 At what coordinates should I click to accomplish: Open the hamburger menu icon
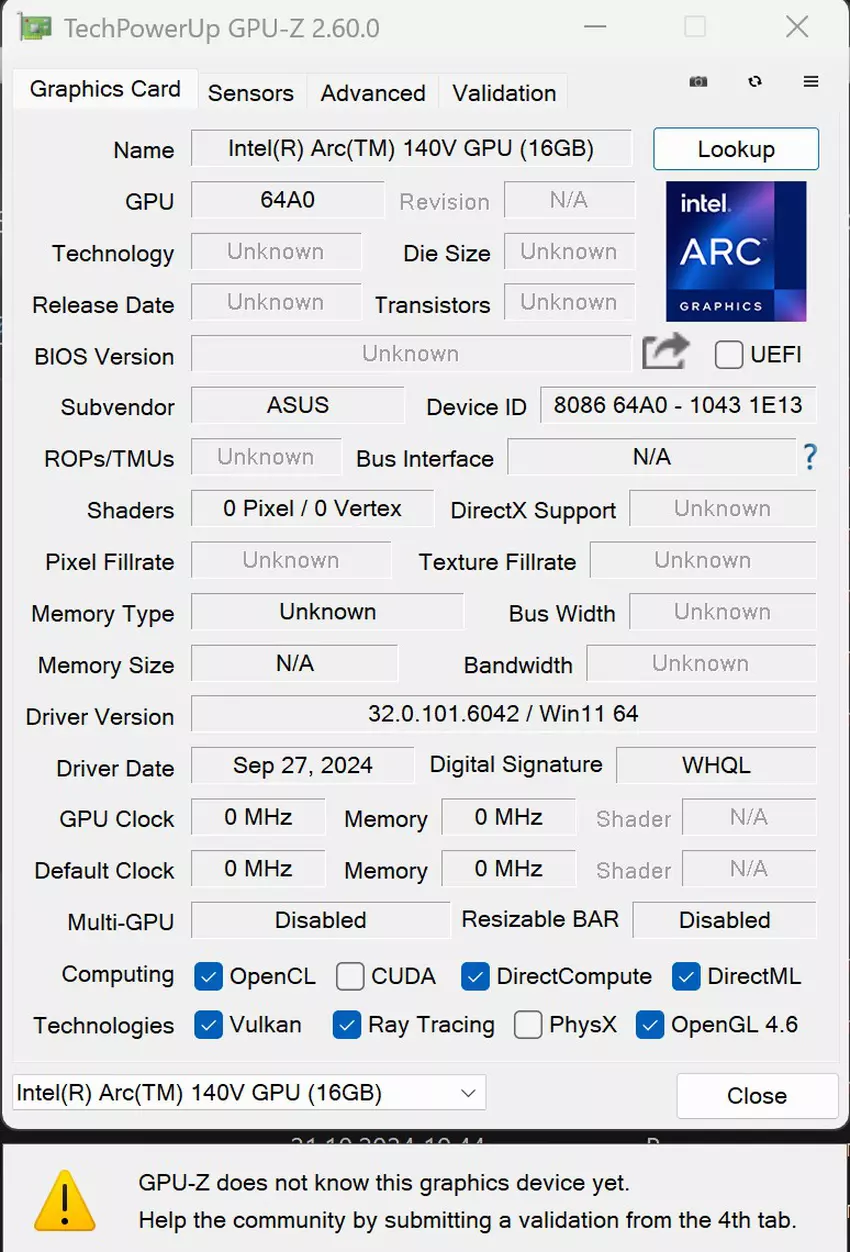(x=811, y=82)
